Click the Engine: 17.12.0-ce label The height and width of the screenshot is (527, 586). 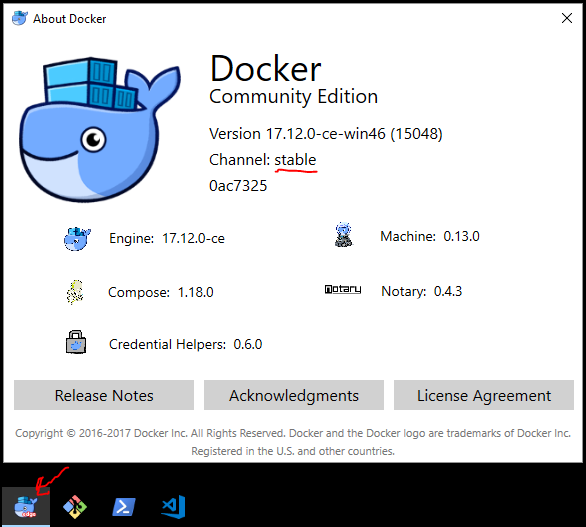pyautogui.click(x=167, y=238)
